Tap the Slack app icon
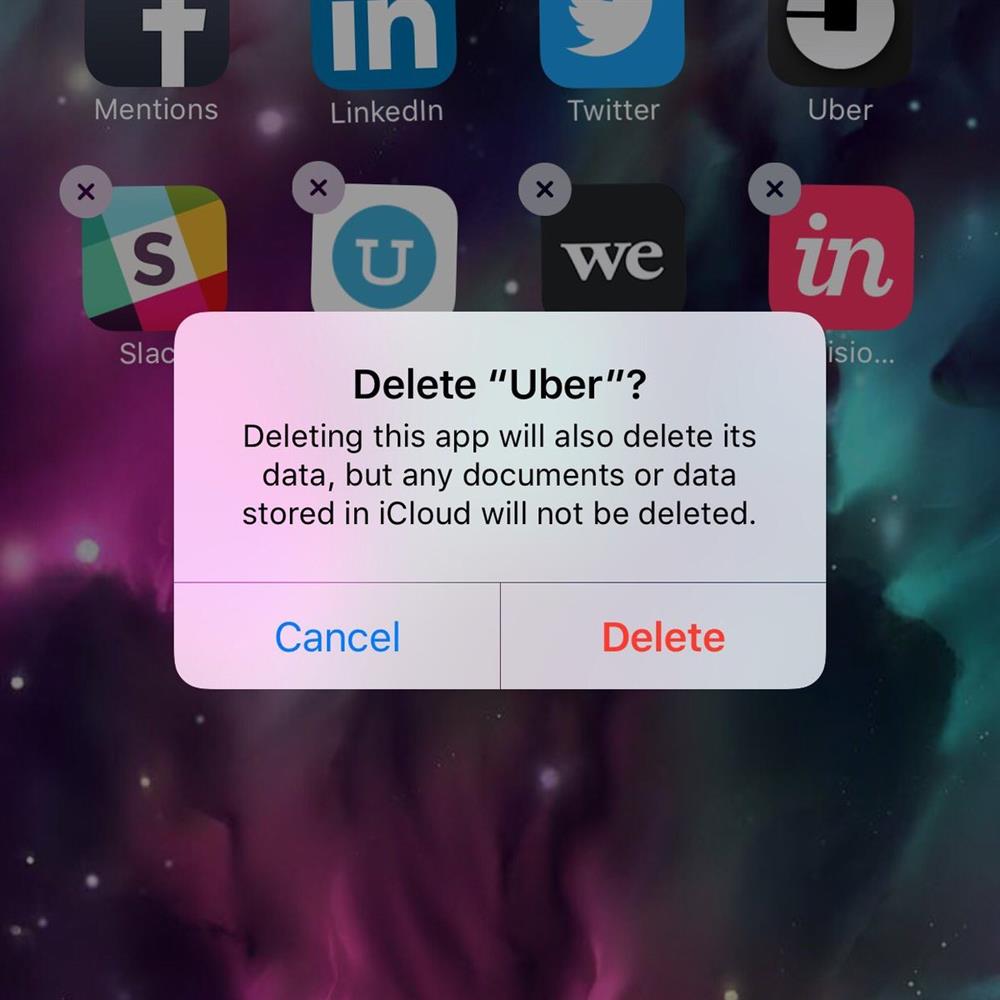Image resolution: width=1000 pixels, height=1000 pixels. (155, 258)
